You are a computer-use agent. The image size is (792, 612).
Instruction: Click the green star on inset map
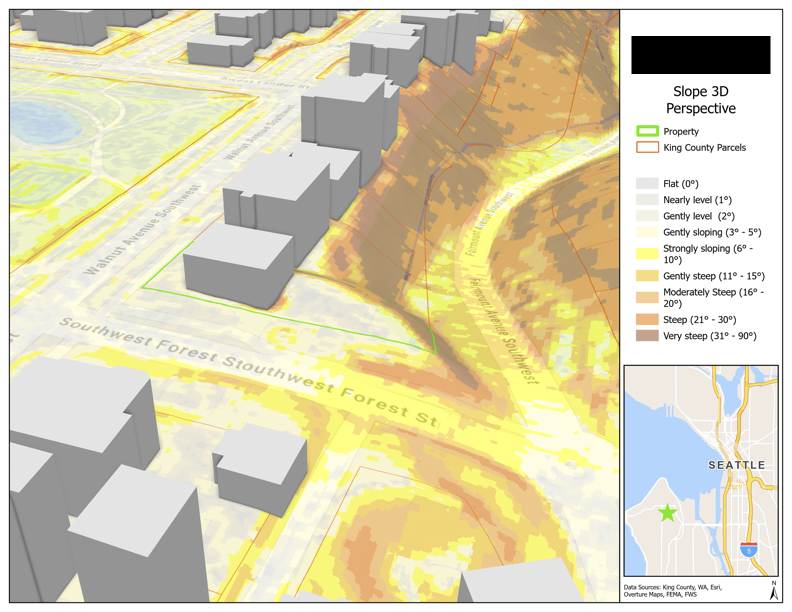point(667,513)
